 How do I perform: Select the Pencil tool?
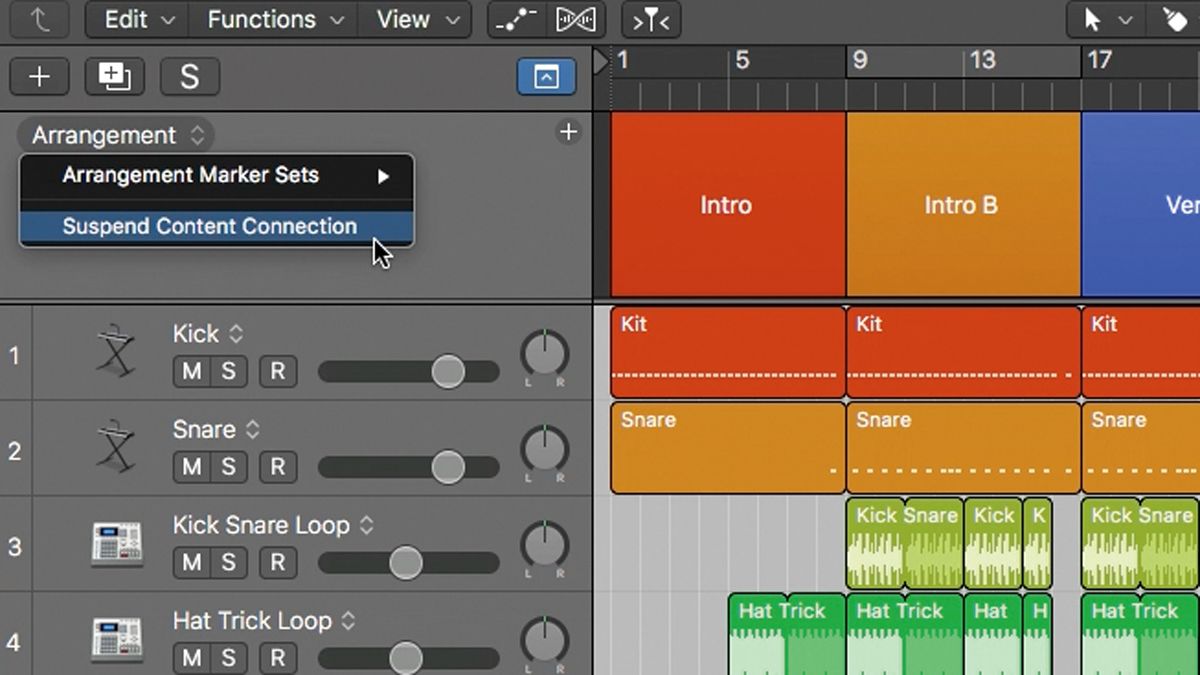(x=1175, y=19)
